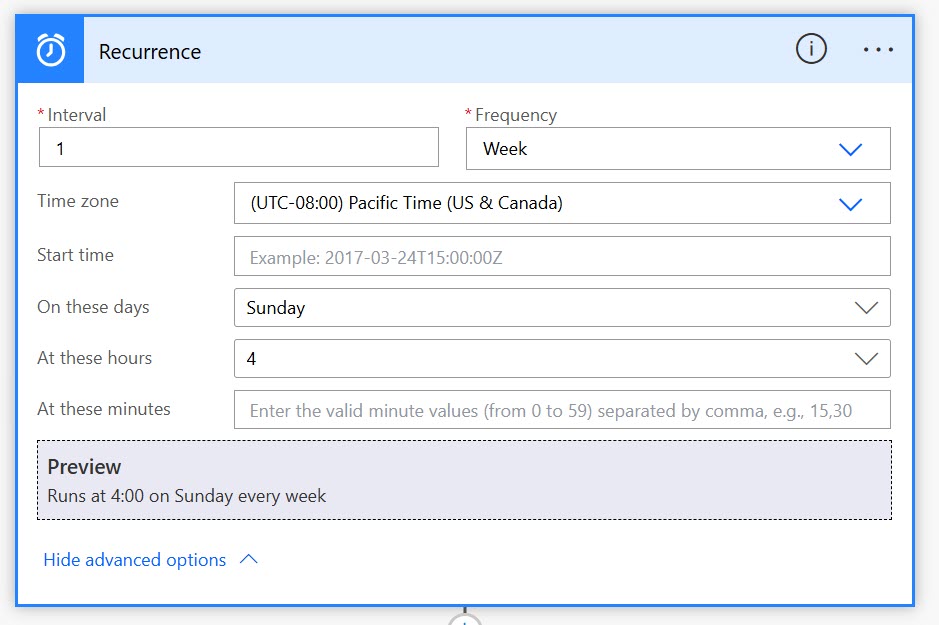Click the Time zone dropdown arrow icon
The image size is (939, 625).
click(851, 204)
